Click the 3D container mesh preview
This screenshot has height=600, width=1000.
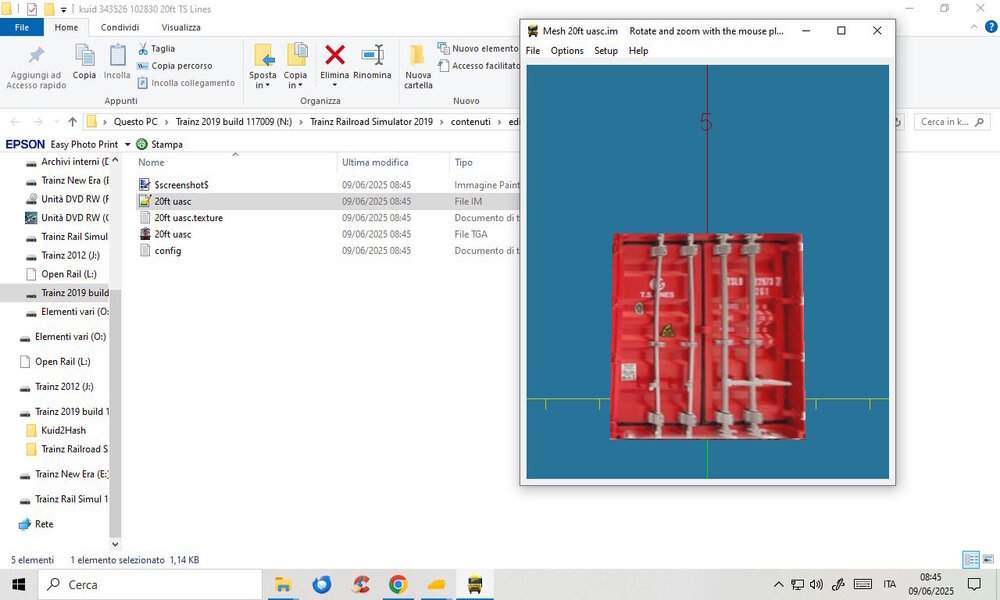pos(707,336)
